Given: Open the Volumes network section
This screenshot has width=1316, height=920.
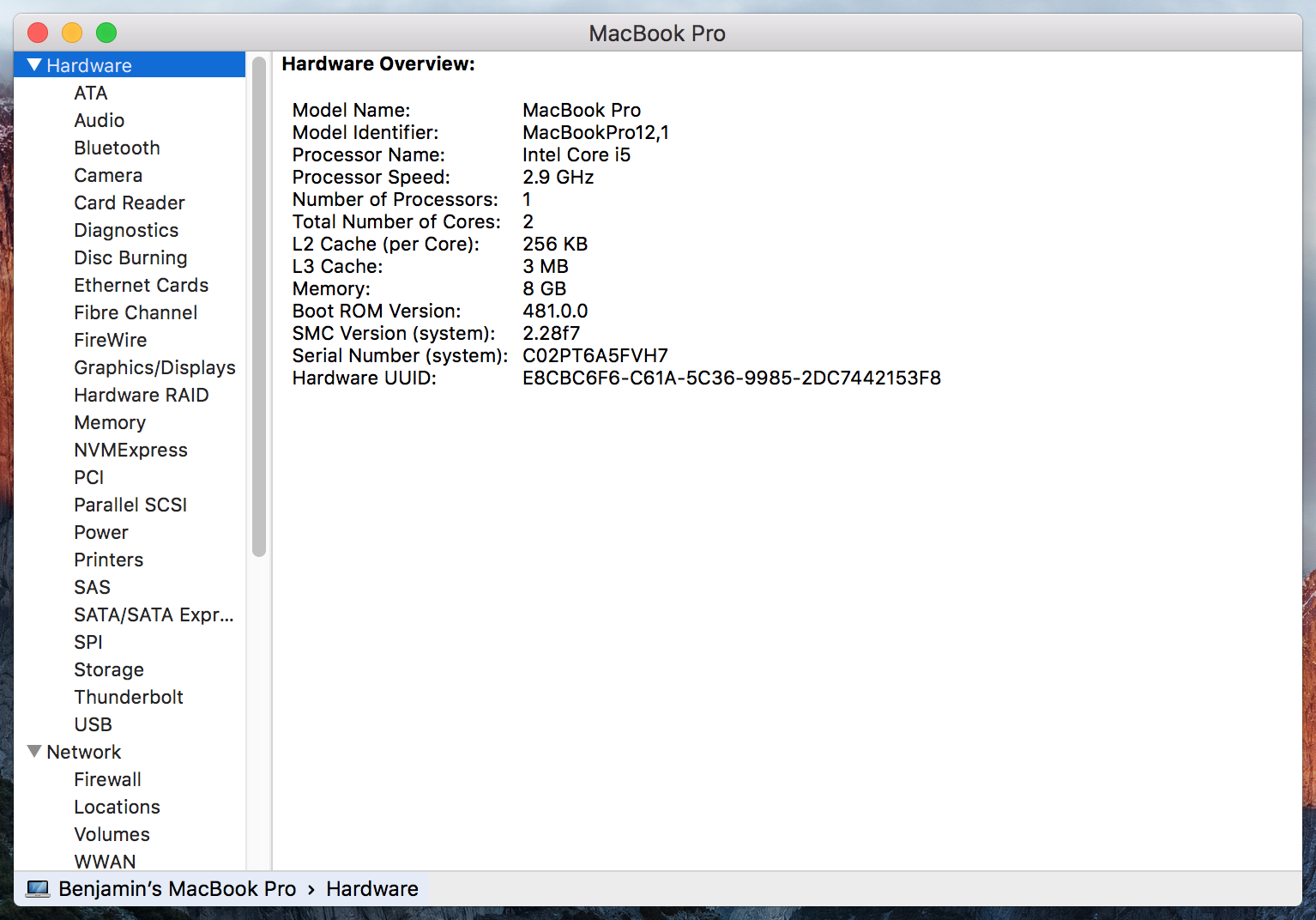Looking at the screenshot, I should 112,834.
